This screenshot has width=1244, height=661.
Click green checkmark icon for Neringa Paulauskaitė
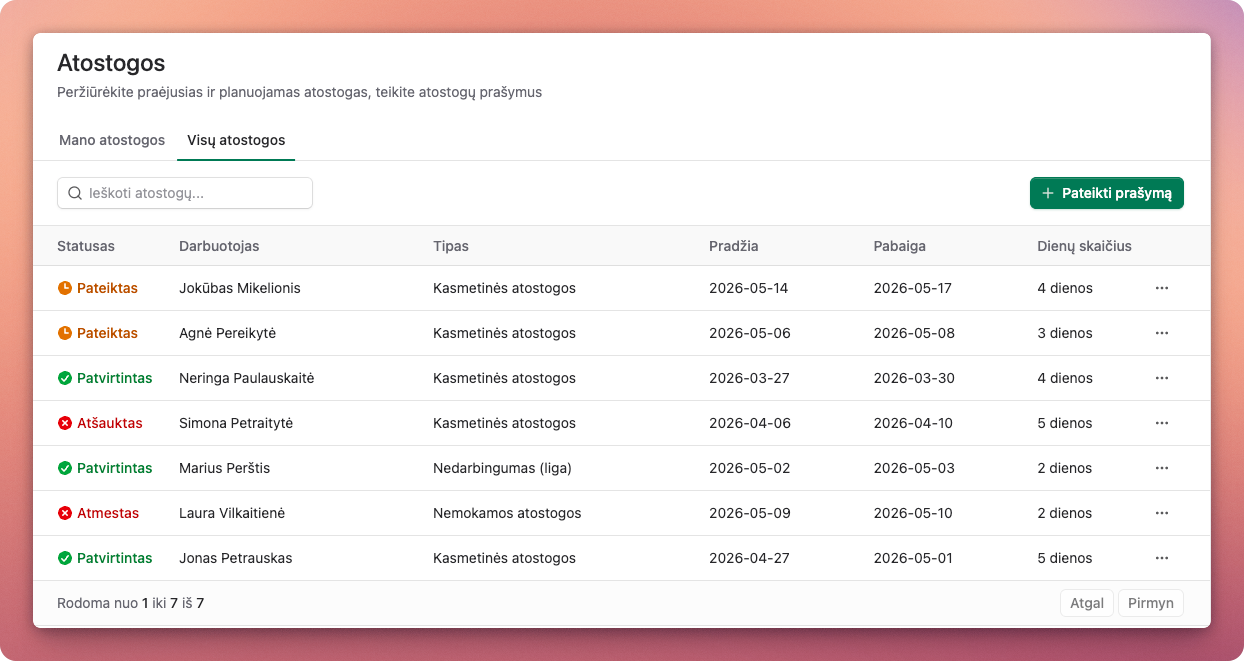[x=65, y=378]
